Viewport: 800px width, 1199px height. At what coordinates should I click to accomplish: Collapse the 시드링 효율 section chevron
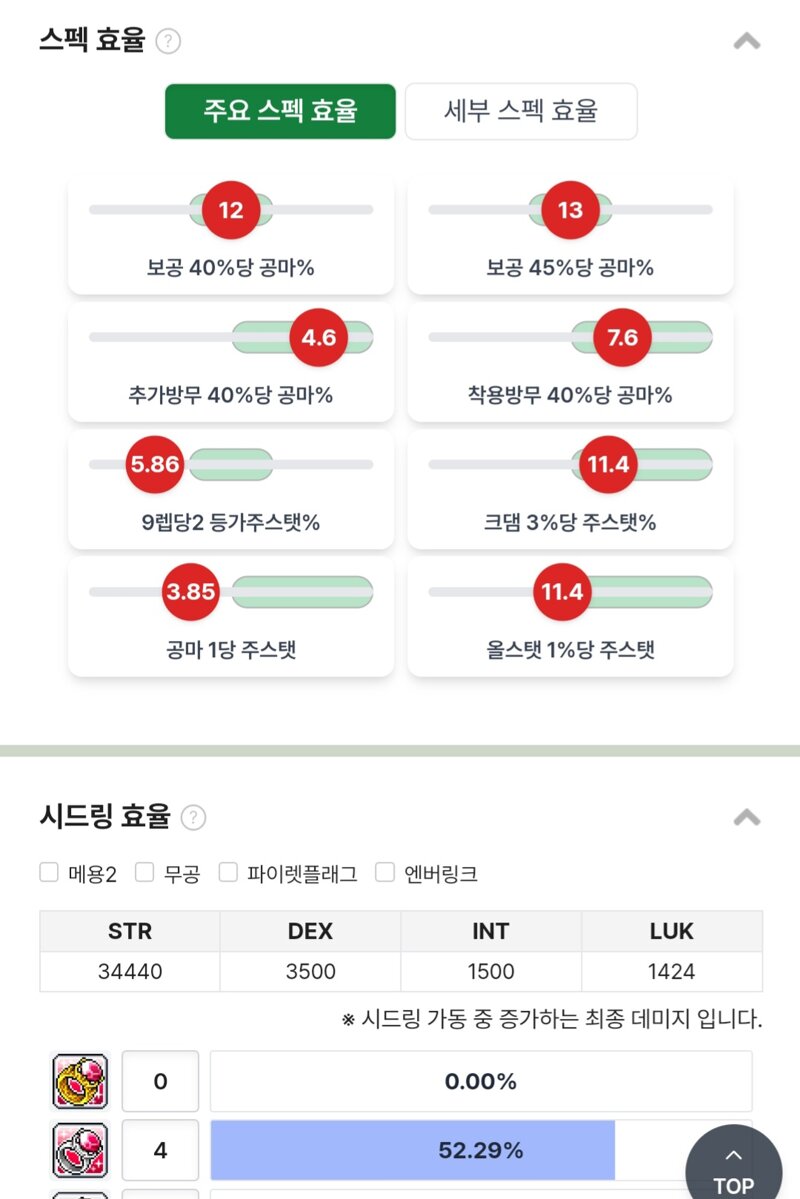[x=746, y=817]
